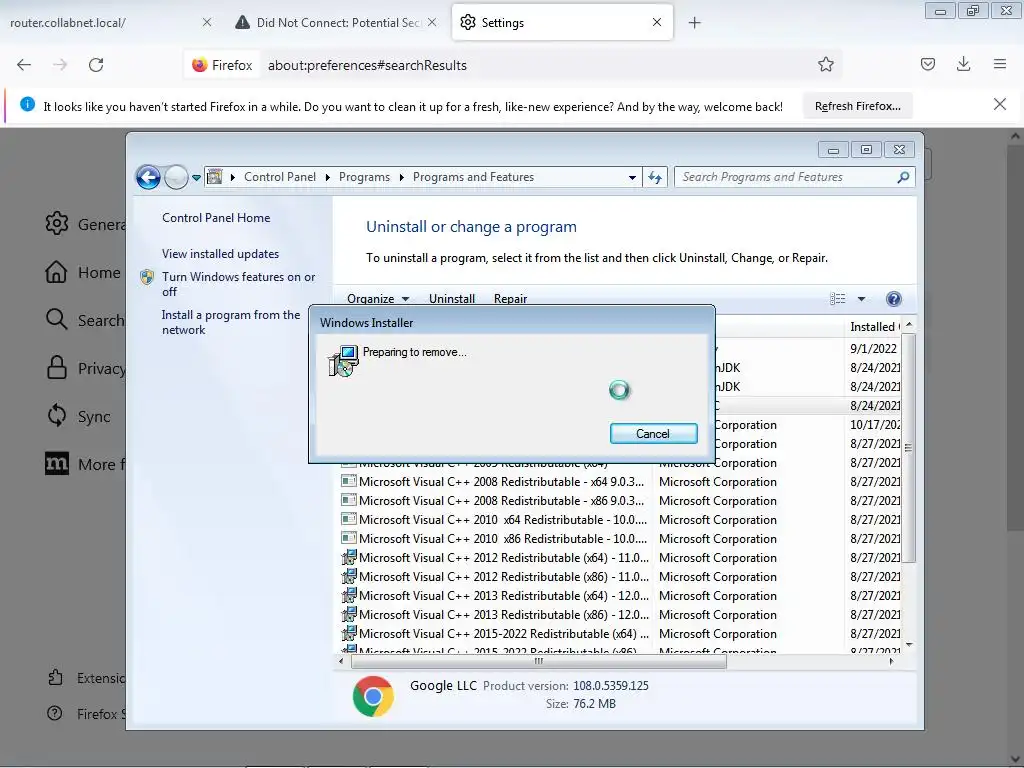1024x768 pixels.
Task: Open the More from Mozilla category
Action: [85, 464]
